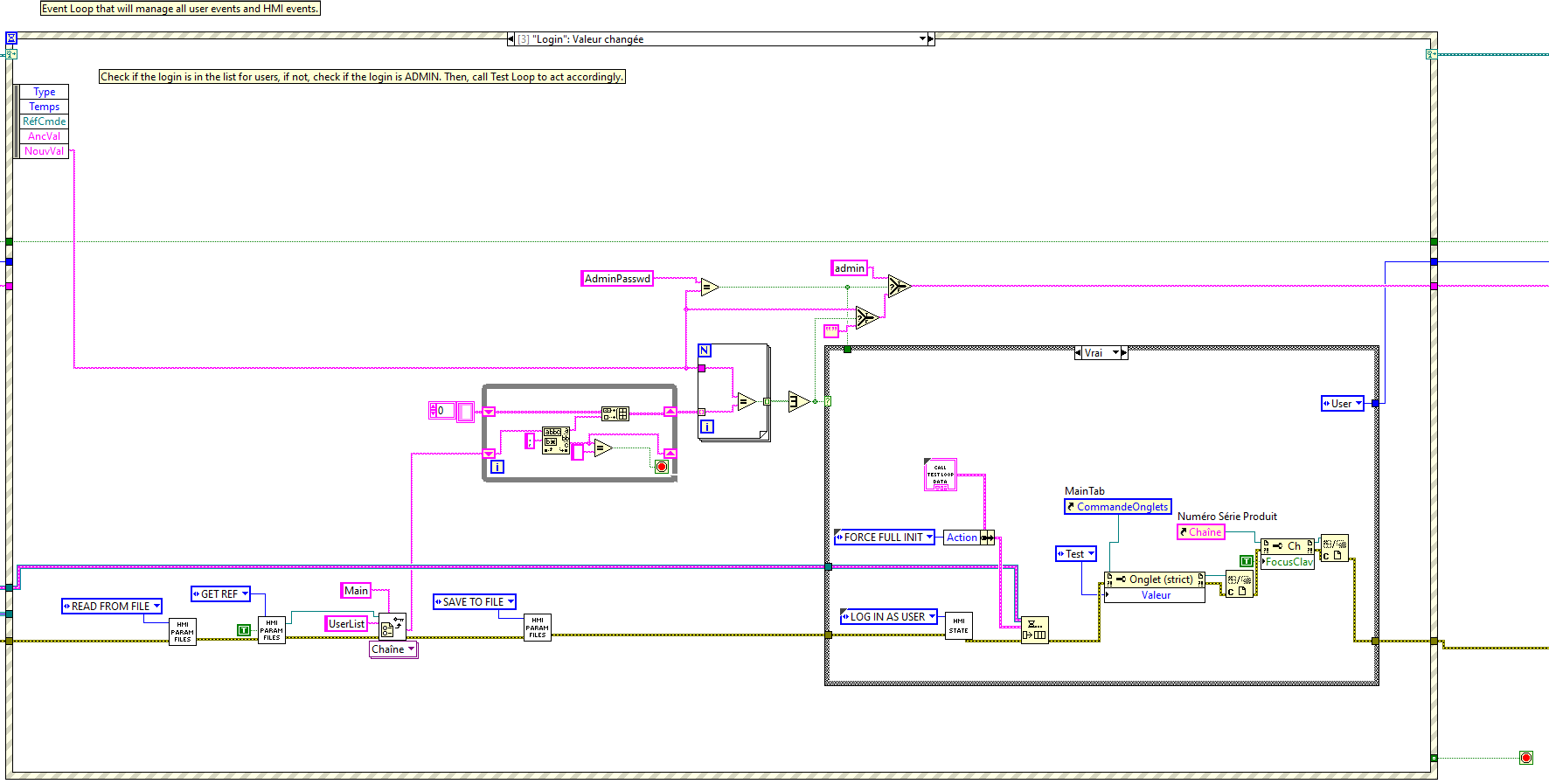This screenshot has width=1549, height=784.
Task: Click the Onglet (strict) property node header
Action: (1154, 579)
